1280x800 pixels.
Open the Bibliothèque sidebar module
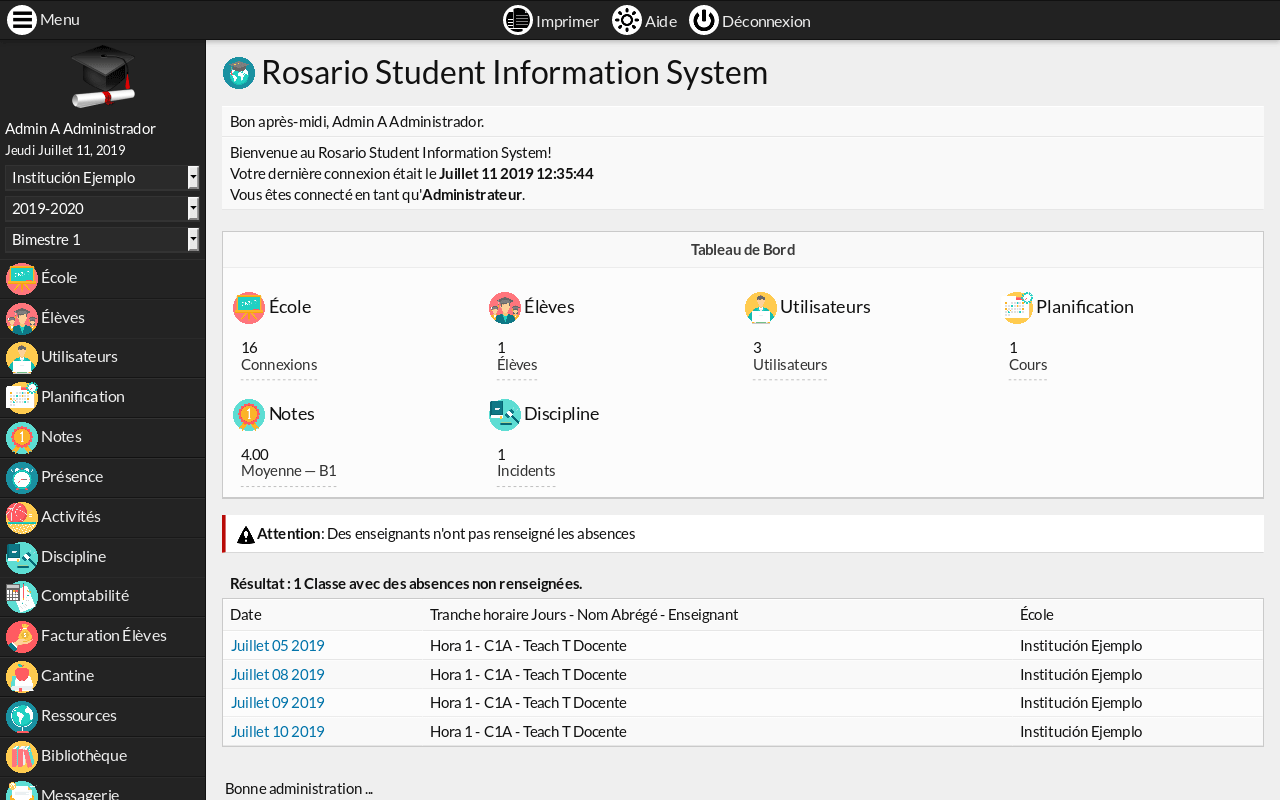[x=84, y=756]
